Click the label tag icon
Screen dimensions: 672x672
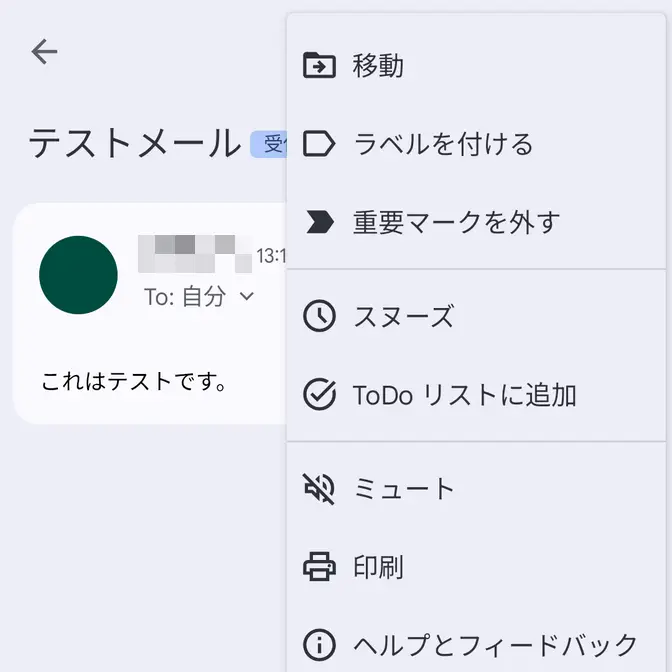(x=319, y=144)
